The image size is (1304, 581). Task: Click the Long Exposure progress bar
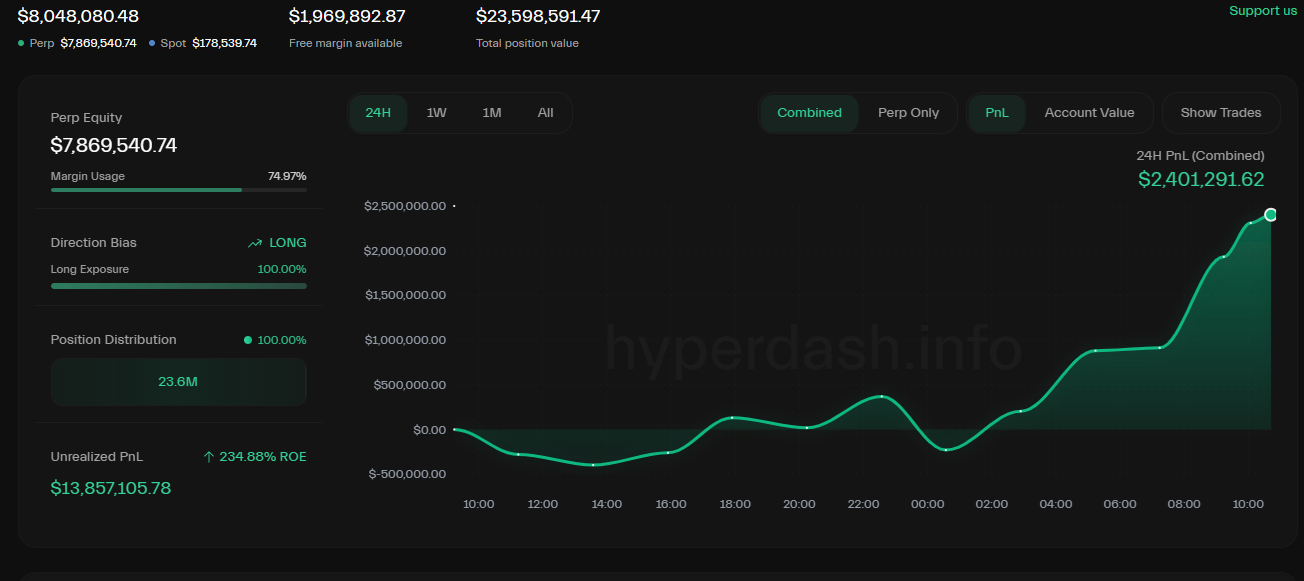point(178,286)
